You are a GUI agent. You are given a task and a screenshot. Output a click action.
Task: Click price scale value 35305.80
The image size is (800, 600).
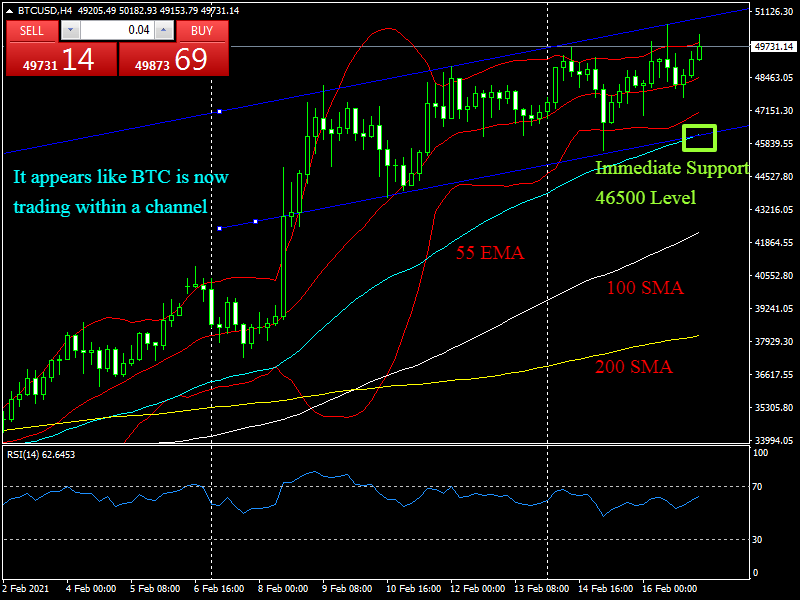(x=774, y=408)
